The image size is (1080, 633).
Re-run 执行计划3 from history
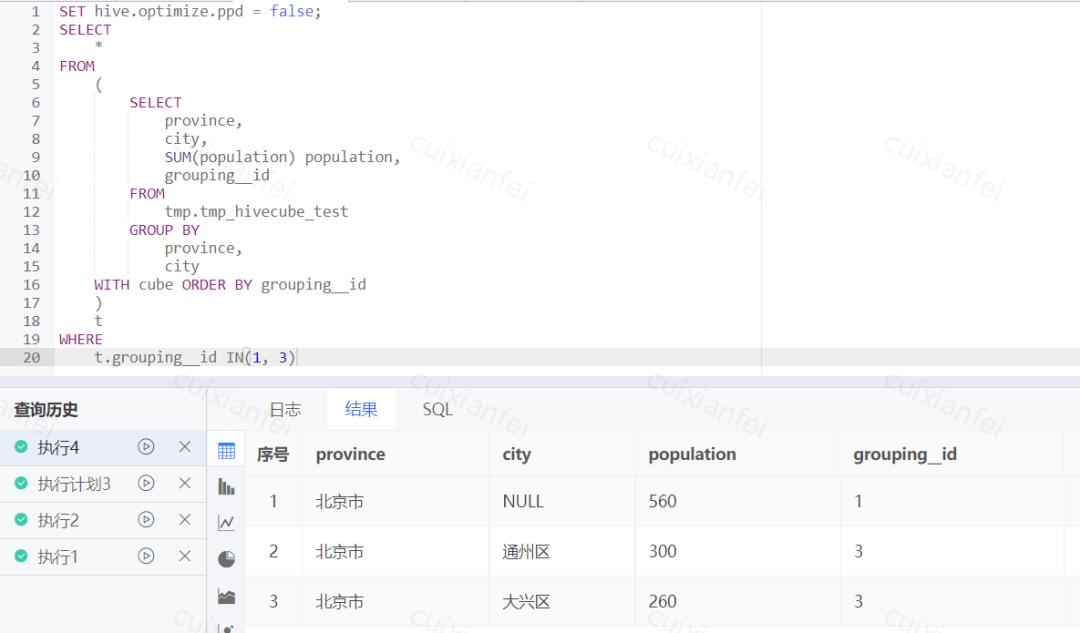click(146, 483)
